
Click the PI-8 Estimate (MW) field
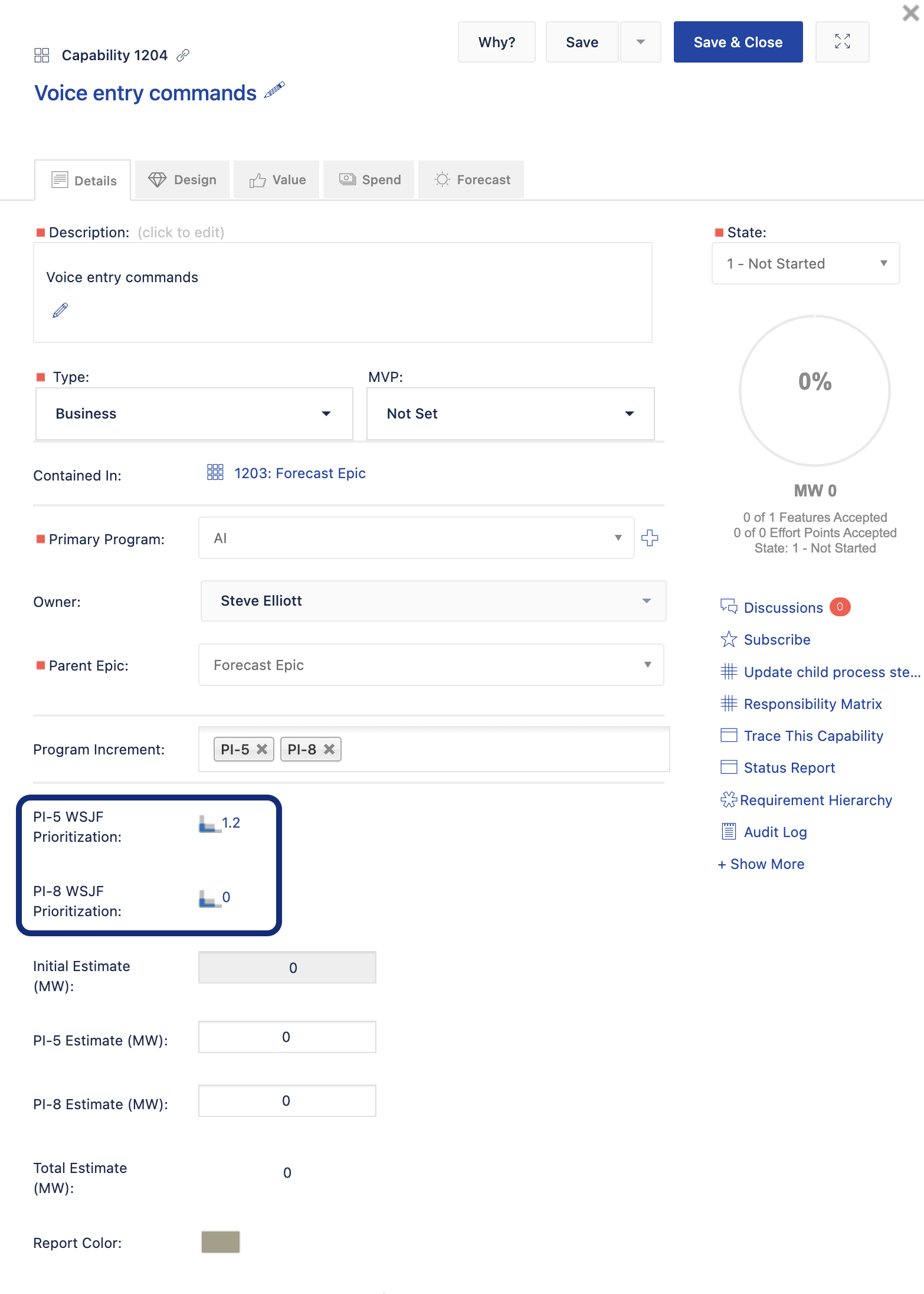coord(287,1100)
